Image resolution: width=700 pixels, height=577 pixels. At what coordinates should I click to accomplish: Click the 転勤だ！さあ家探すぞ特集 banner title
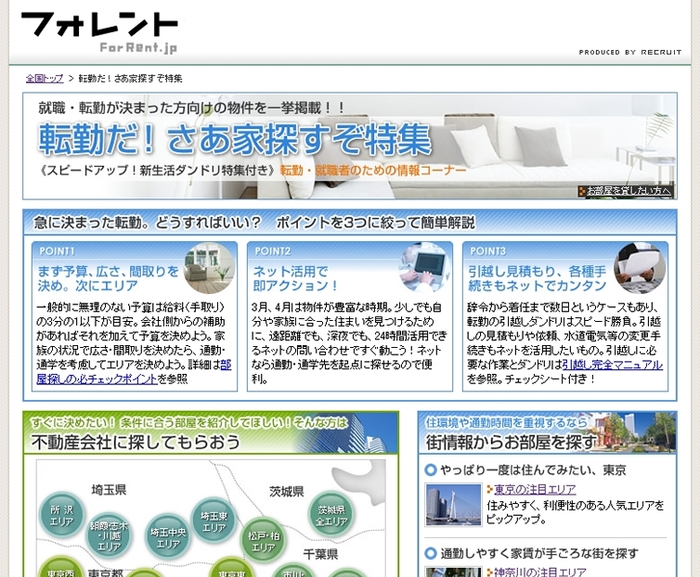click(x=235, y=139)
